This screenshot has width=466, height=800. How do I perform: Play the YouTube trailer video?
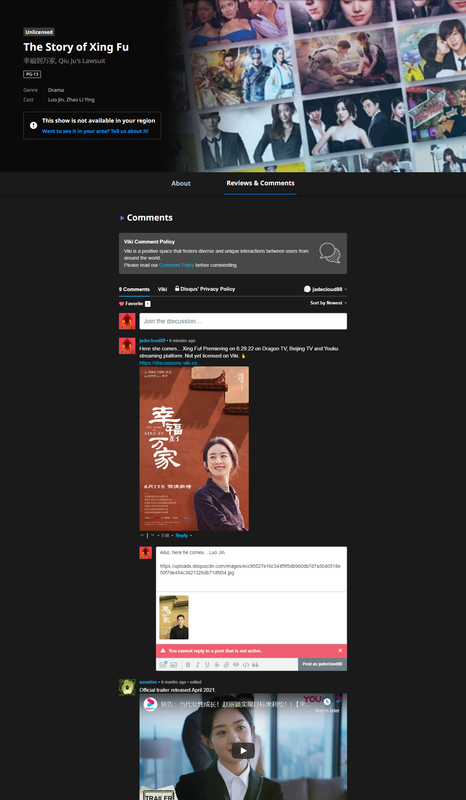pos(243,751)
